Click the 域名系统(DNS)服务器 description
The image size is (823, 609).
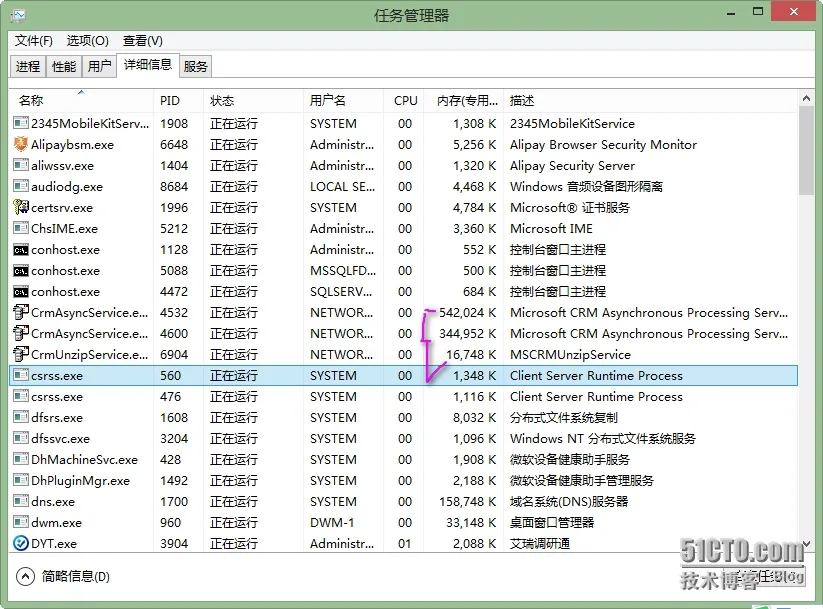[x=569, y=501]
